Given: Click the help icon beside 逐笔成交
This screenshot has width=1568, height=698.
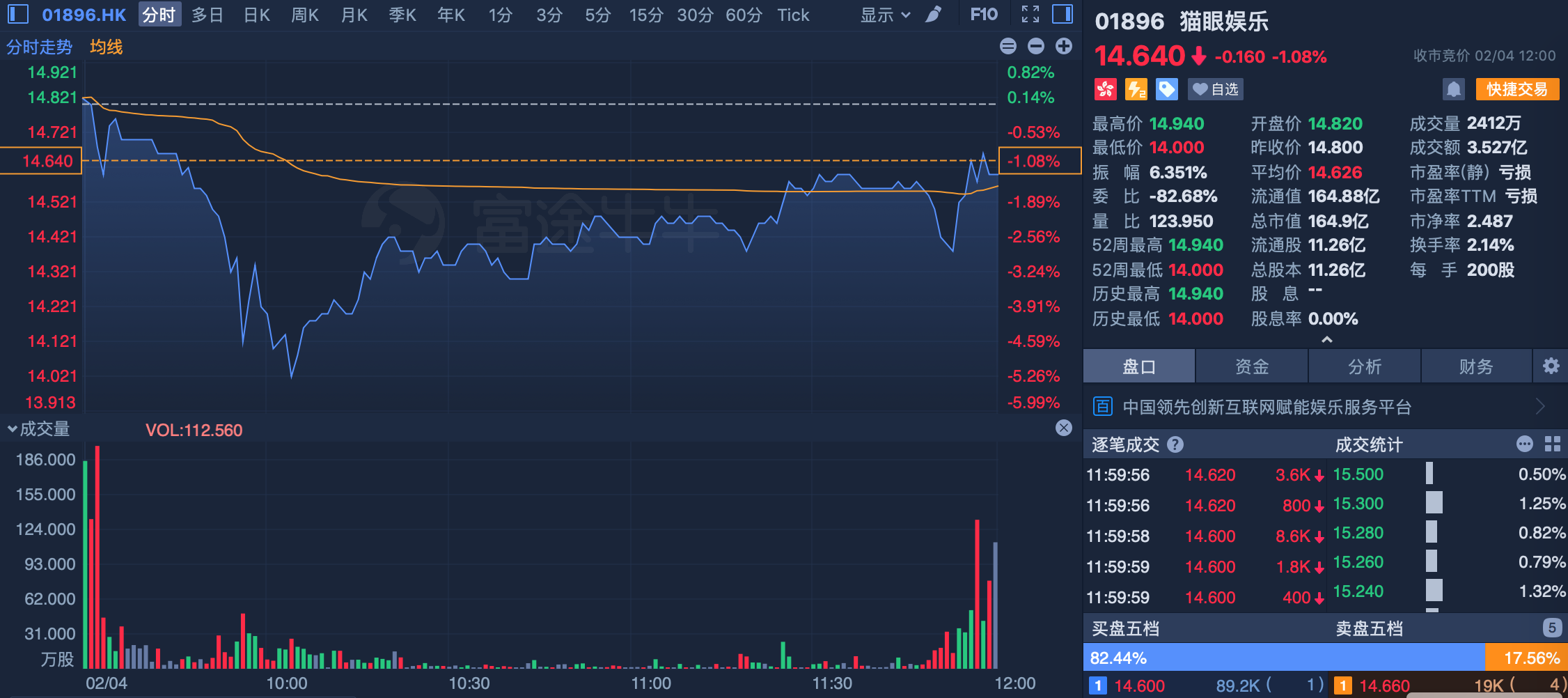Looking at the screenshot, I should (1175, 444).
